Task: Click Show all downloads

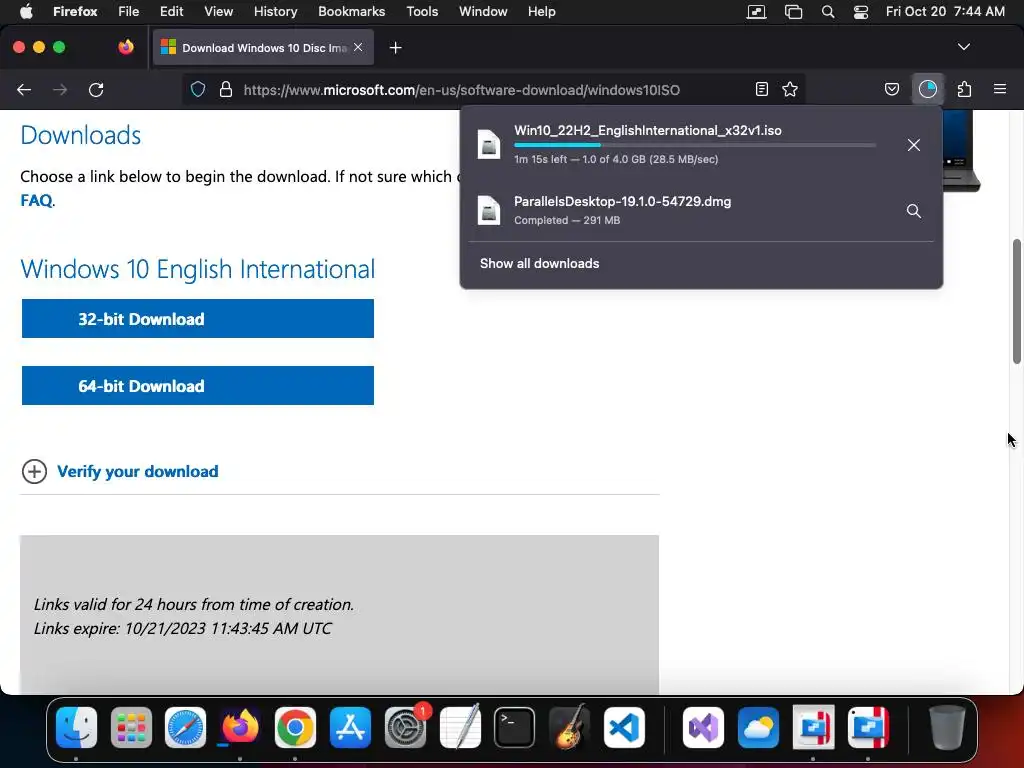Action: click(539, 264)
